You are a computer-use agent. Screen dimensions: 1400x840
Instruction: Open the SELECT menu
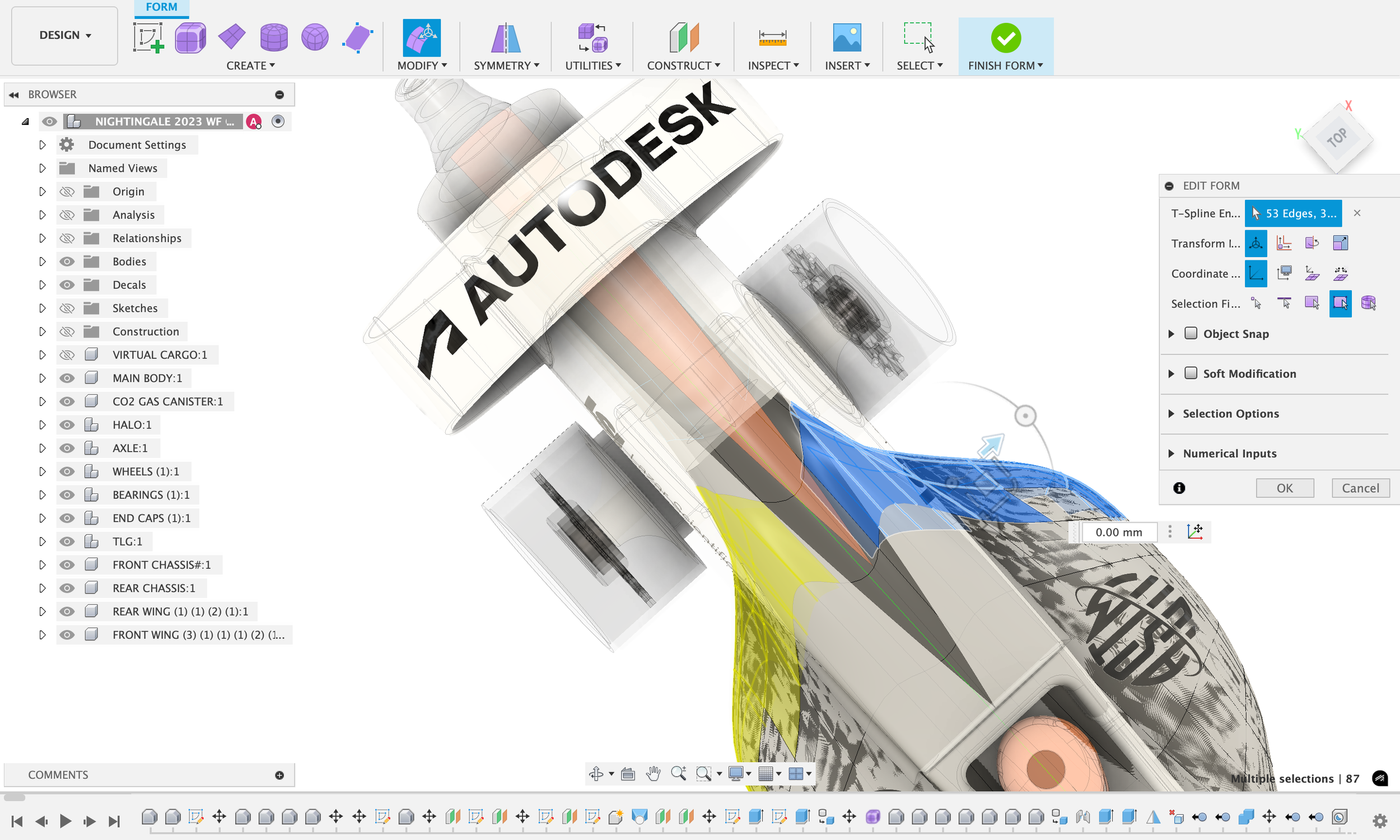[919, 66]
